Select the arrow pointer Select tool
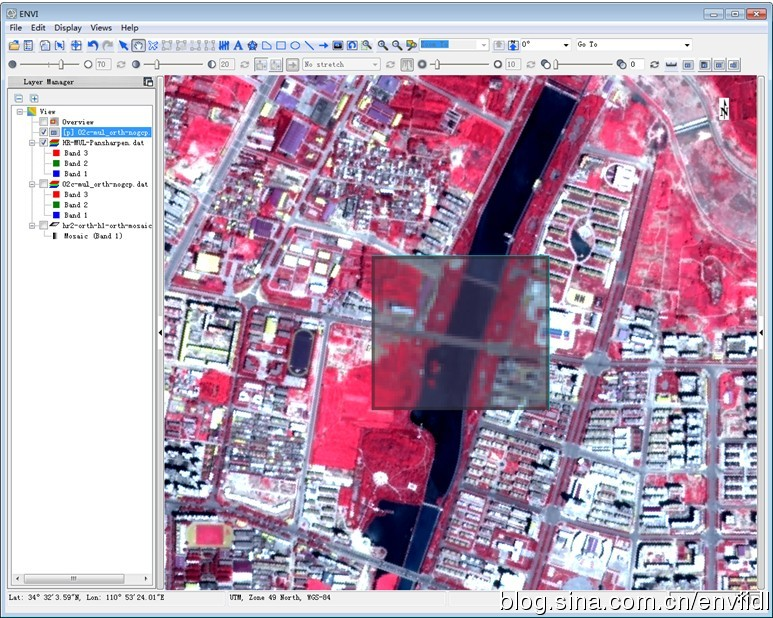The width and height of the screenshot is (773, 618). [x=123, y=45]
